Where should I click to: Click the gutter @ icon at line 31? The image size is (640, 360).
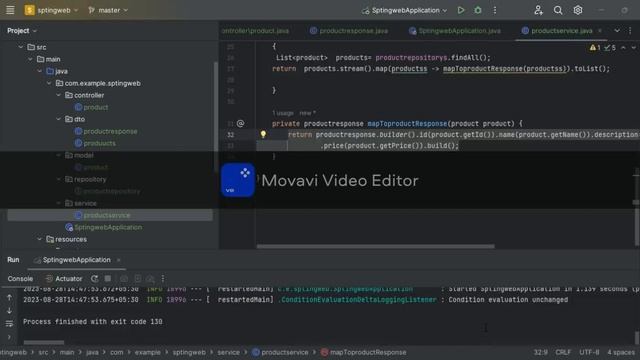tap(240, 123)
